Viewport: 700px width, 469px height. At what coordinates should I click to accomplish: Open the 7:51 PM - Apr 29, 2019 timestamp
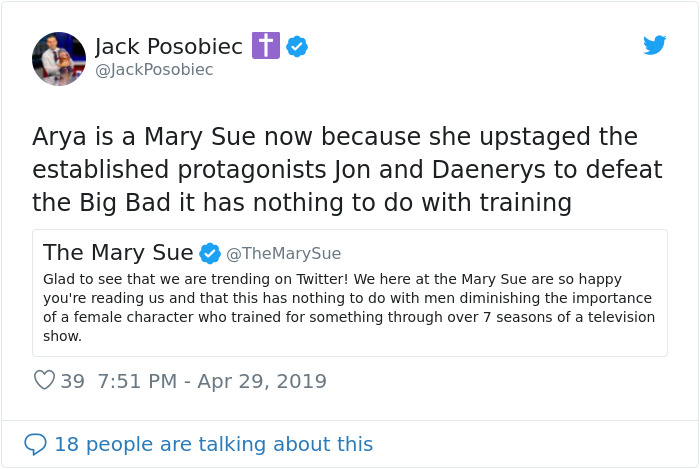click(x=212, y=381)
